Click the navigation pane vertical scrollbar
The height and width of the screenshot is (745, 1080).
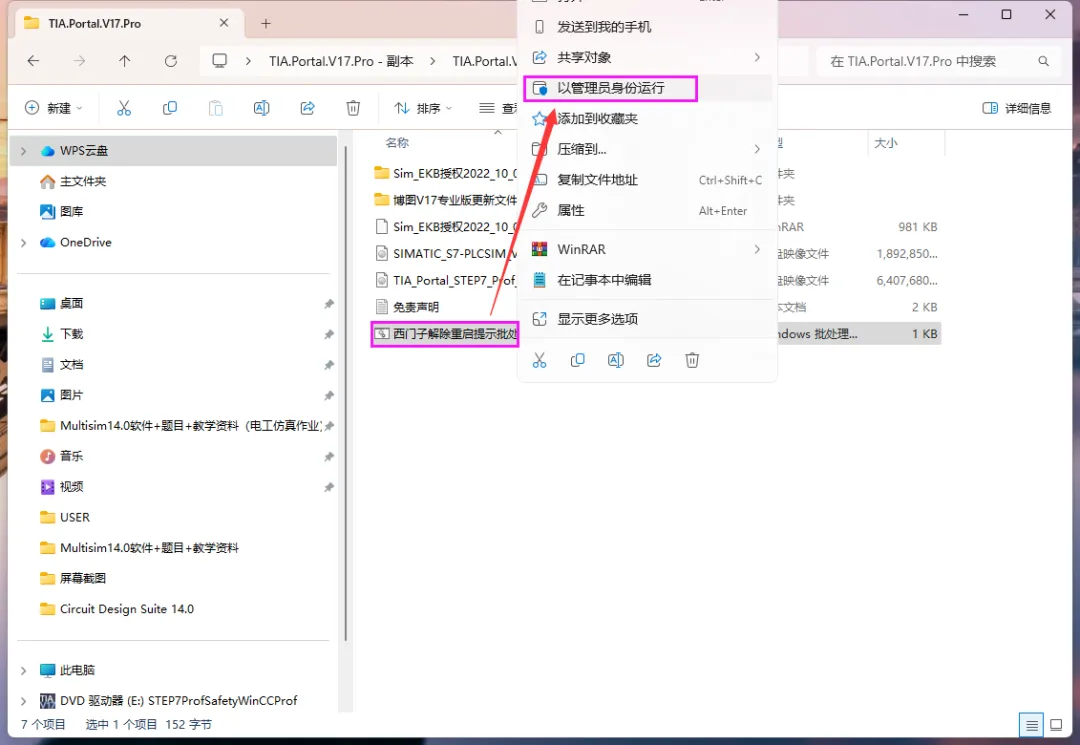pyautogui.click(x=345, y=392)
